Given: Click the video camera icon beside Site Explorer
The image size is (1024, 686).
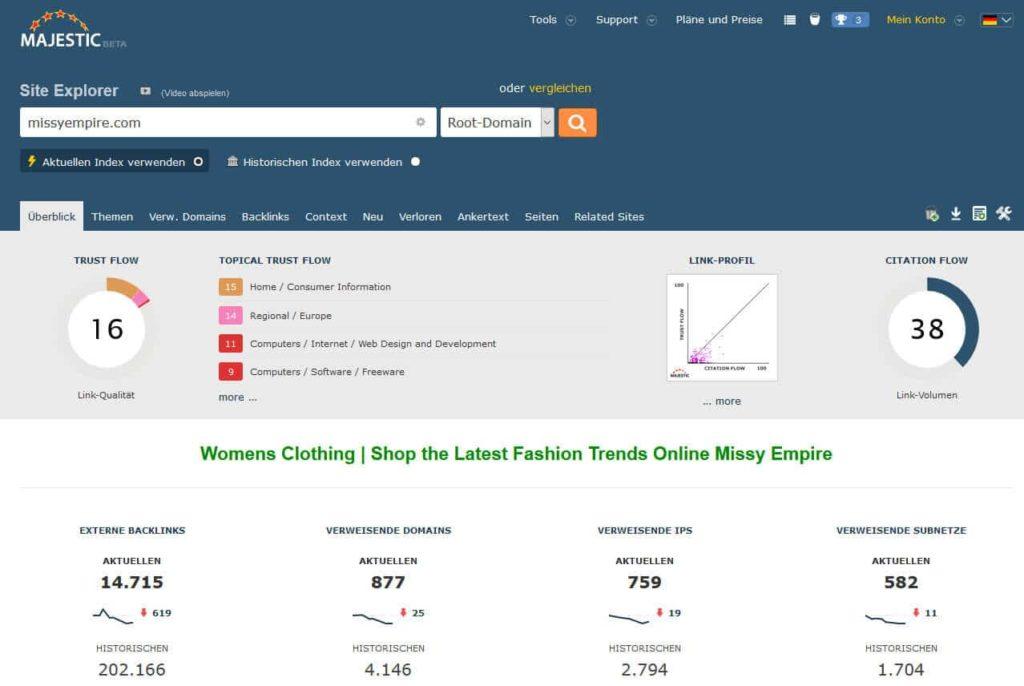Looking at the screenshot, I should pos(145,91).
